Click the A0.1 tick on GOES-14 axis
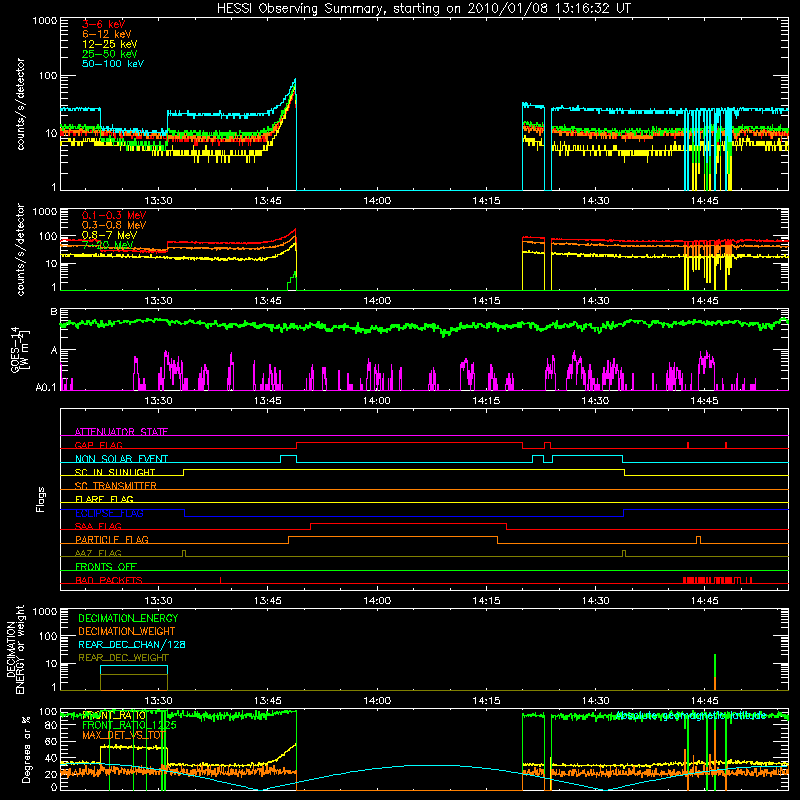Screen dimensions: 800x800 (x=46, y=388)
